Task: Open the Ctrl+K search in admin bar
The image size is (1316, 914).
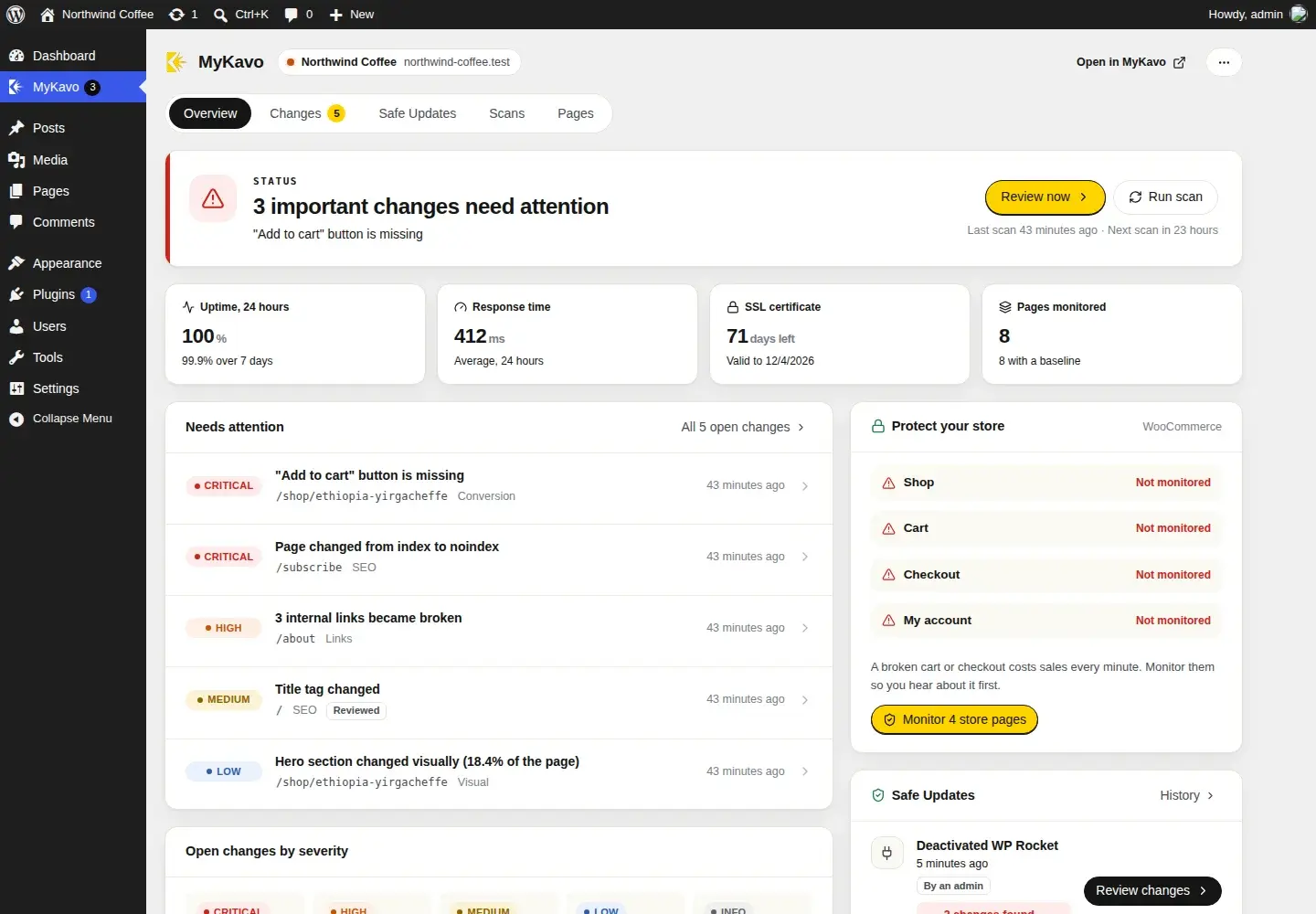Action: (241, 15)
